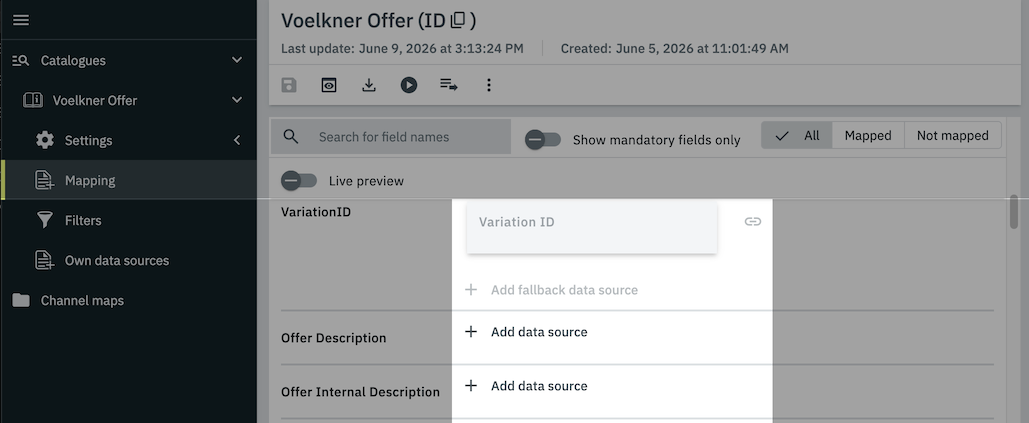Click the Variation ID data source card
The width and height of the screenshot is (1029, 423).
592,227
